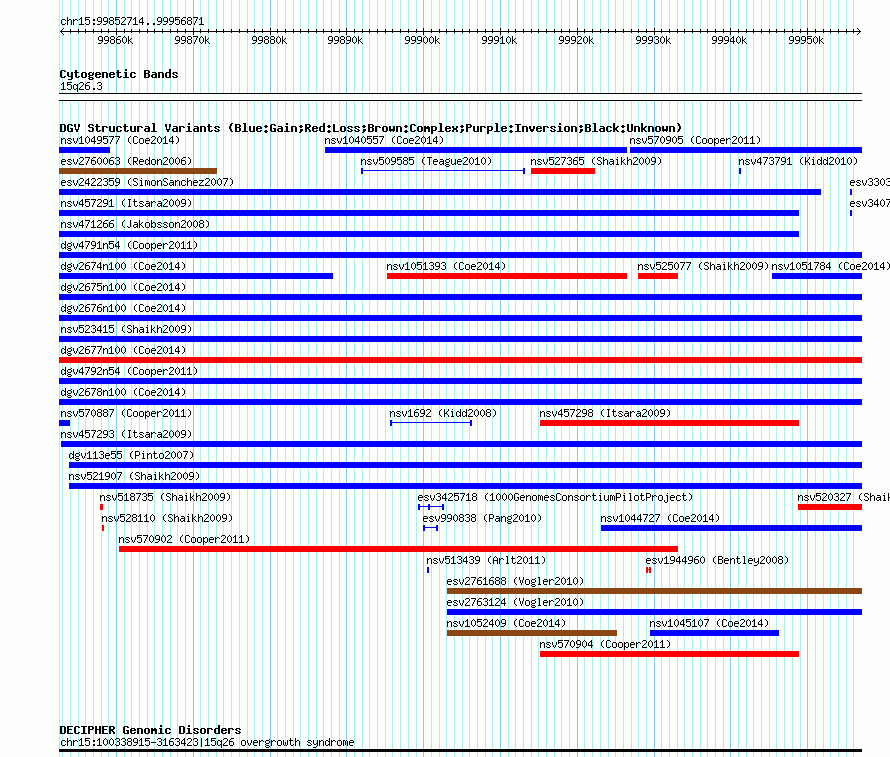The width and height of the screenshot is (890, 757).
Task: Click the red nsv527365 (Shaikh2009) loss bar
Action: 562,171
